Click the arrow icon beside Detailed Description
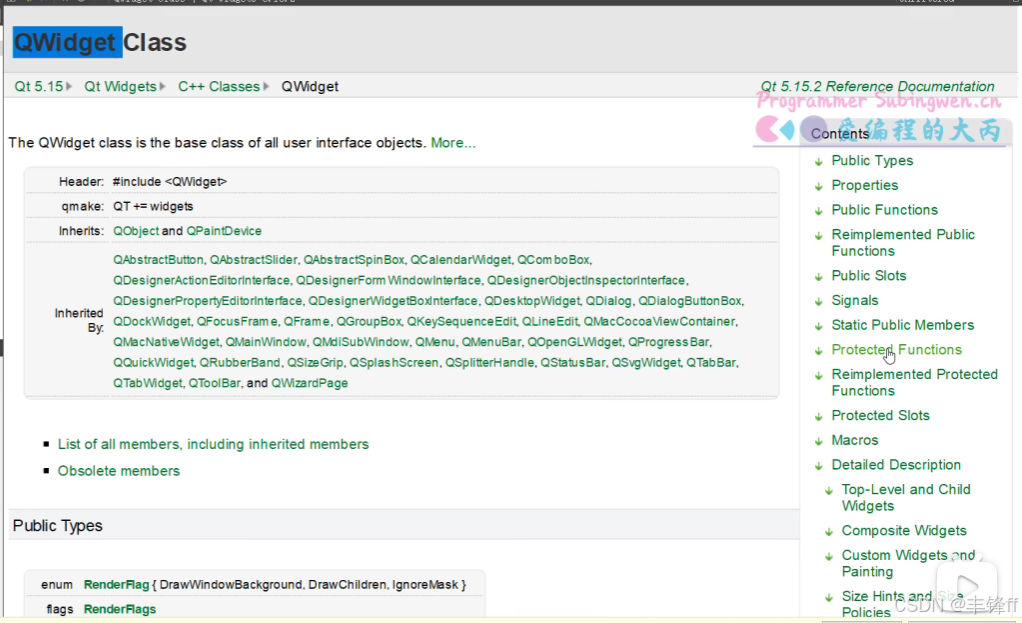The height and width of the screenshot is (623, 1022). click(819, 466)
